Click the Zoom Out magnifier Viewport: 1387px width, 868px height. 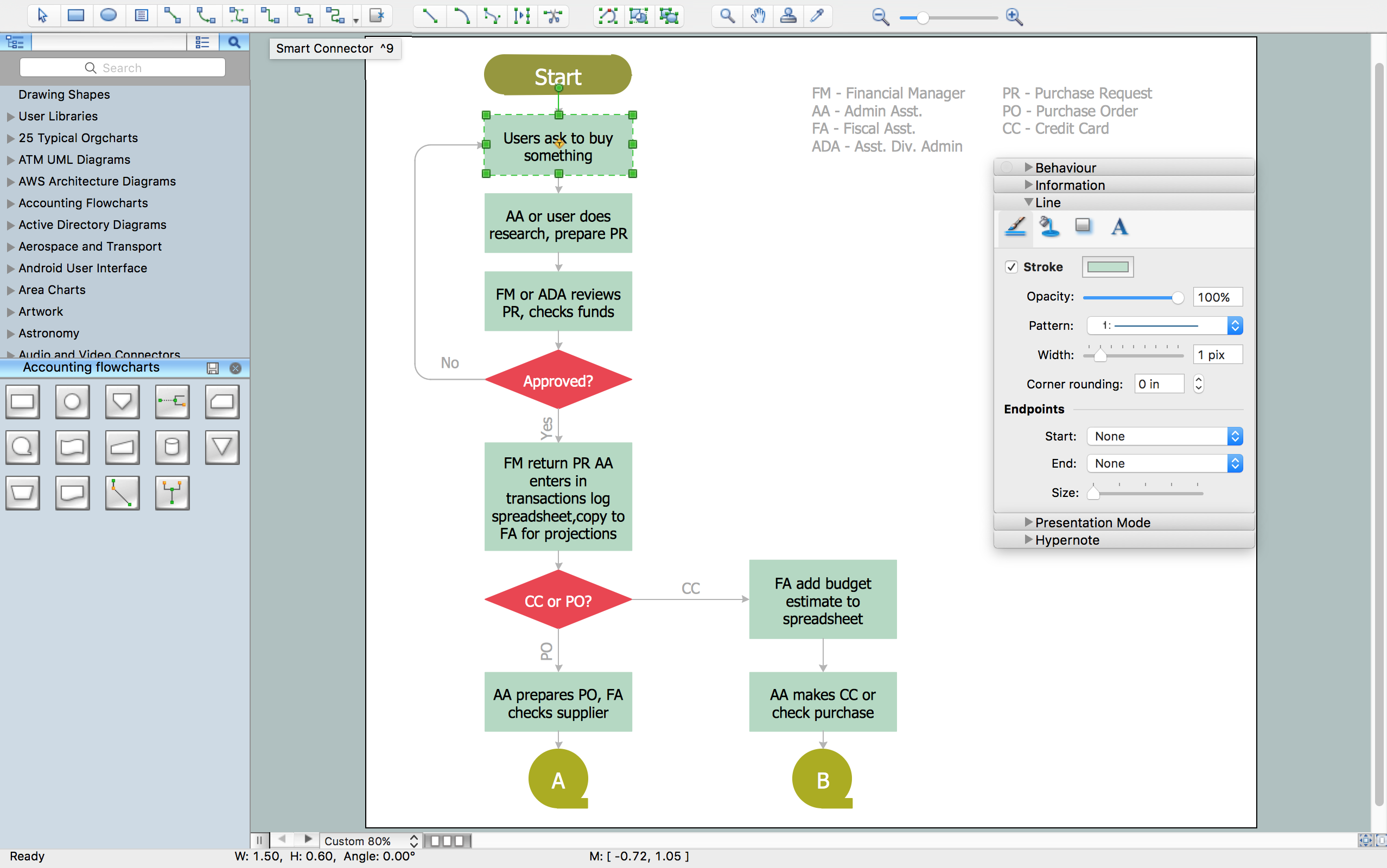(880, 17)
